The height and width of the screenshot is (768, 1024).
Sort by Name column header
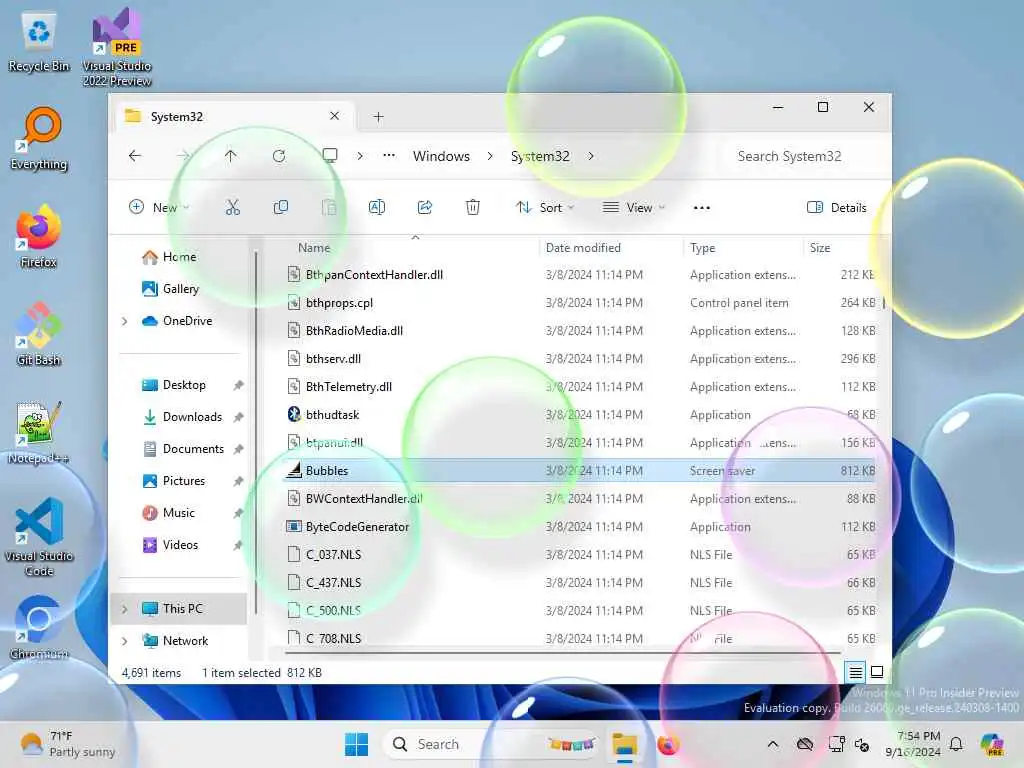[314, 248]
